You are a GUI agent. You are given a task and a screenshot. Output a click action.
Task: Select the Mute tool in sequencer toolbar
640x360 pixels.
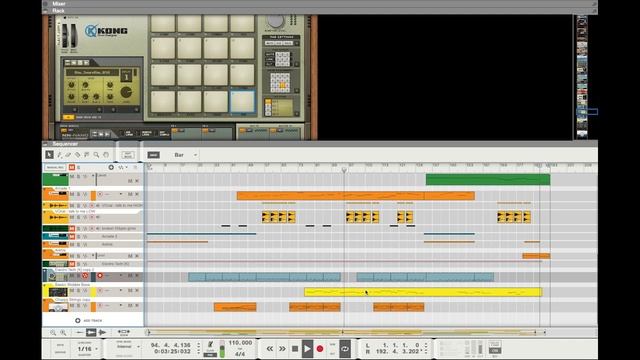coord(87,155)
